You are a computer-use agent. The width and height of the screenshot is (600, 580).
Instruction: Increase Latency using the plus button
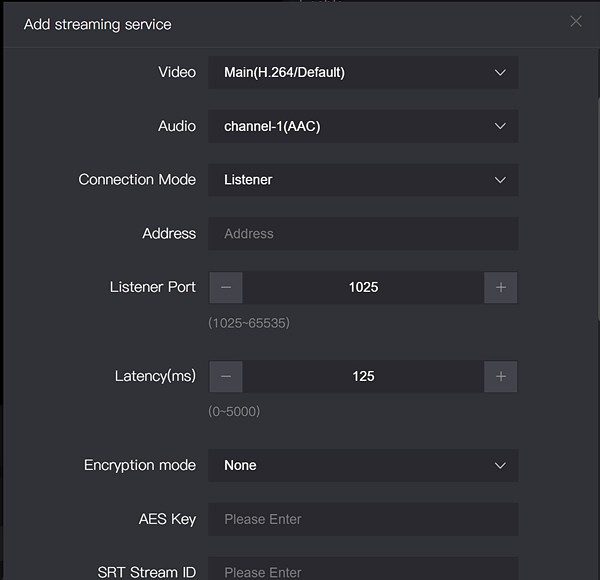point(501,376)
